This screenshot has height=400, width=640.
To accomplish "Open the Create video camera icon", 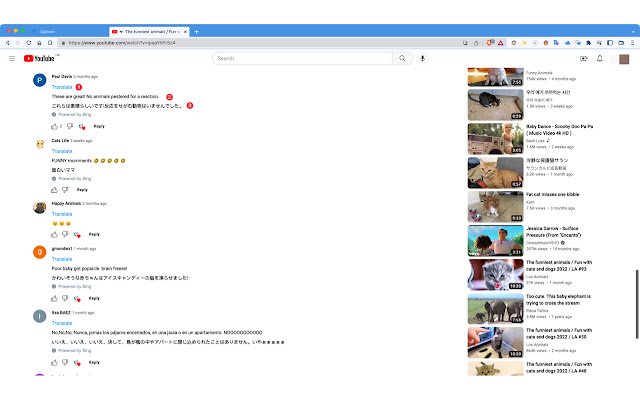I will (584, 59).
